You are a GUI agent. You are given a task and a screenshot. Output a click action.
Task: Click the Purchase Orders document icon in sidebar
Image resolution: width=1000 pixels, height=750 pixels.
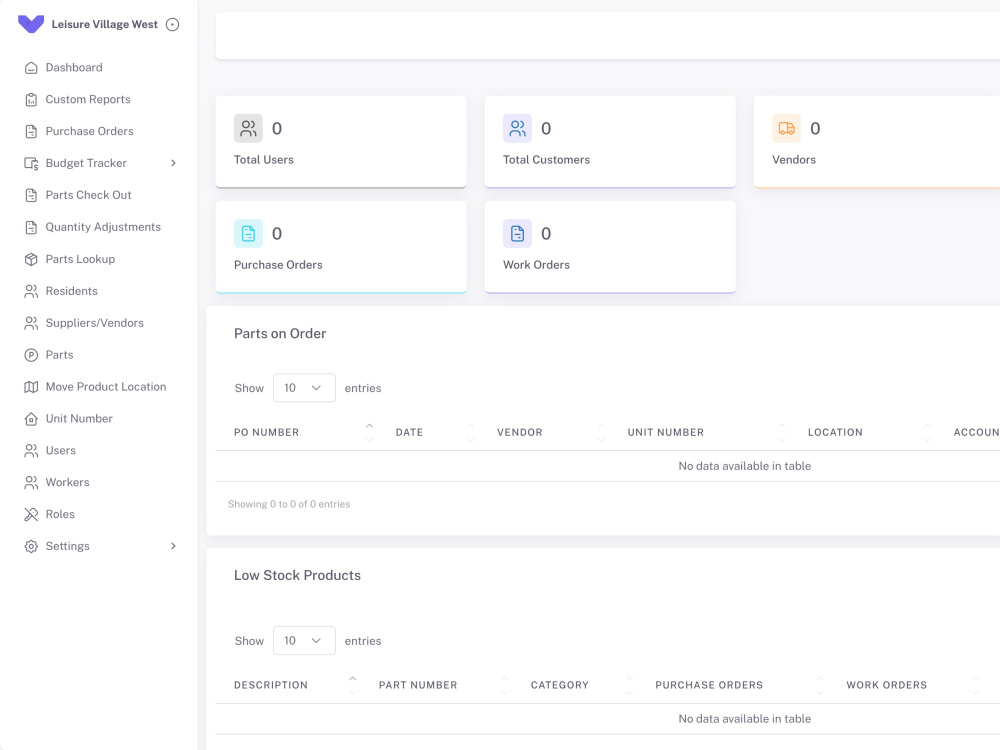pyautogui.click(x=31, y=131)
